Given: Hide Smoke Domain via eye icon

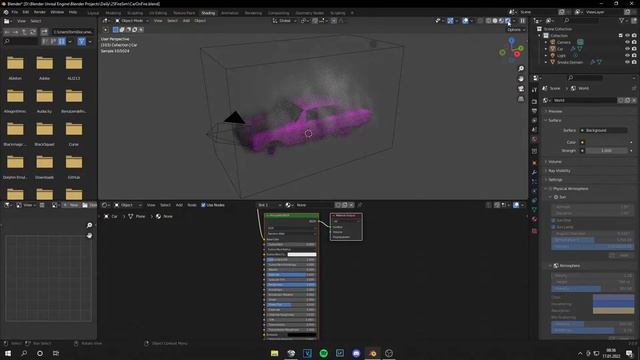Looking at the screenshot, I should (627, 62).
